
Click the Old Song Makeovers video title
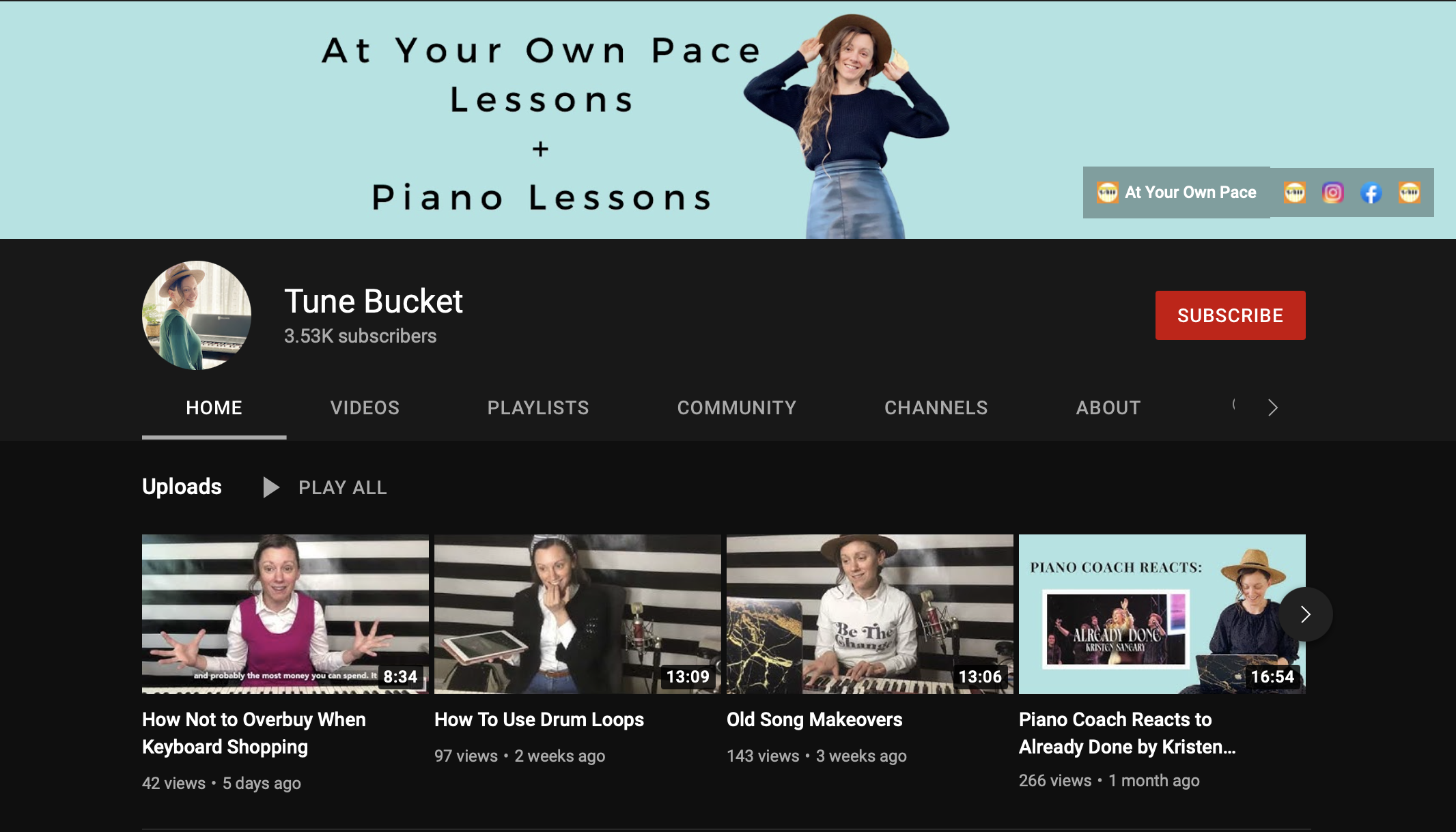[x=814, y=719]
